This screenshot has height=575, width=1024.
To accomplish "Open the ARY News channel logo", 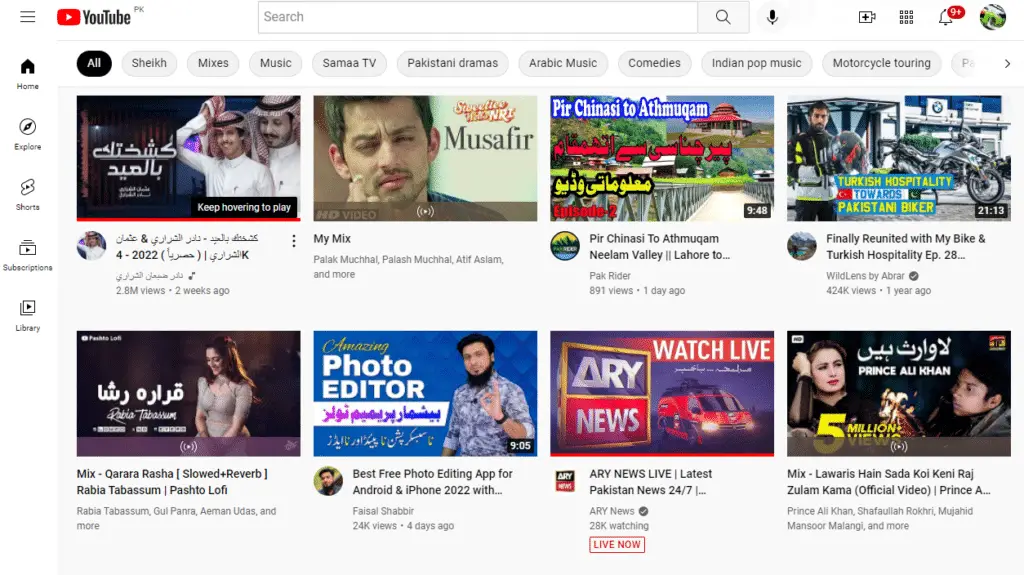I will (x=565, y=482).
